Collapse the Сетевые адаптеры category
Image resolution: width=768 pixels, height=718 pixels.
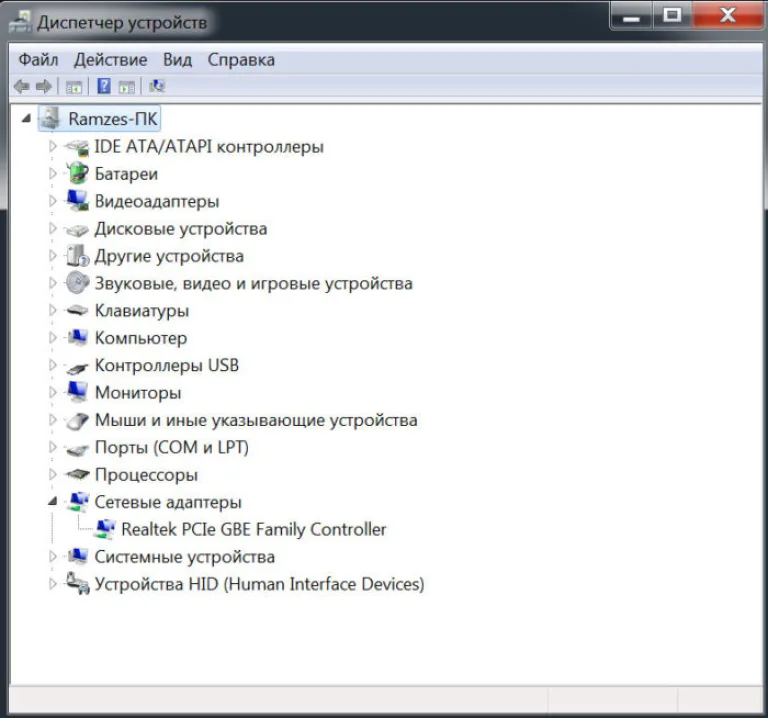[52, 501]
